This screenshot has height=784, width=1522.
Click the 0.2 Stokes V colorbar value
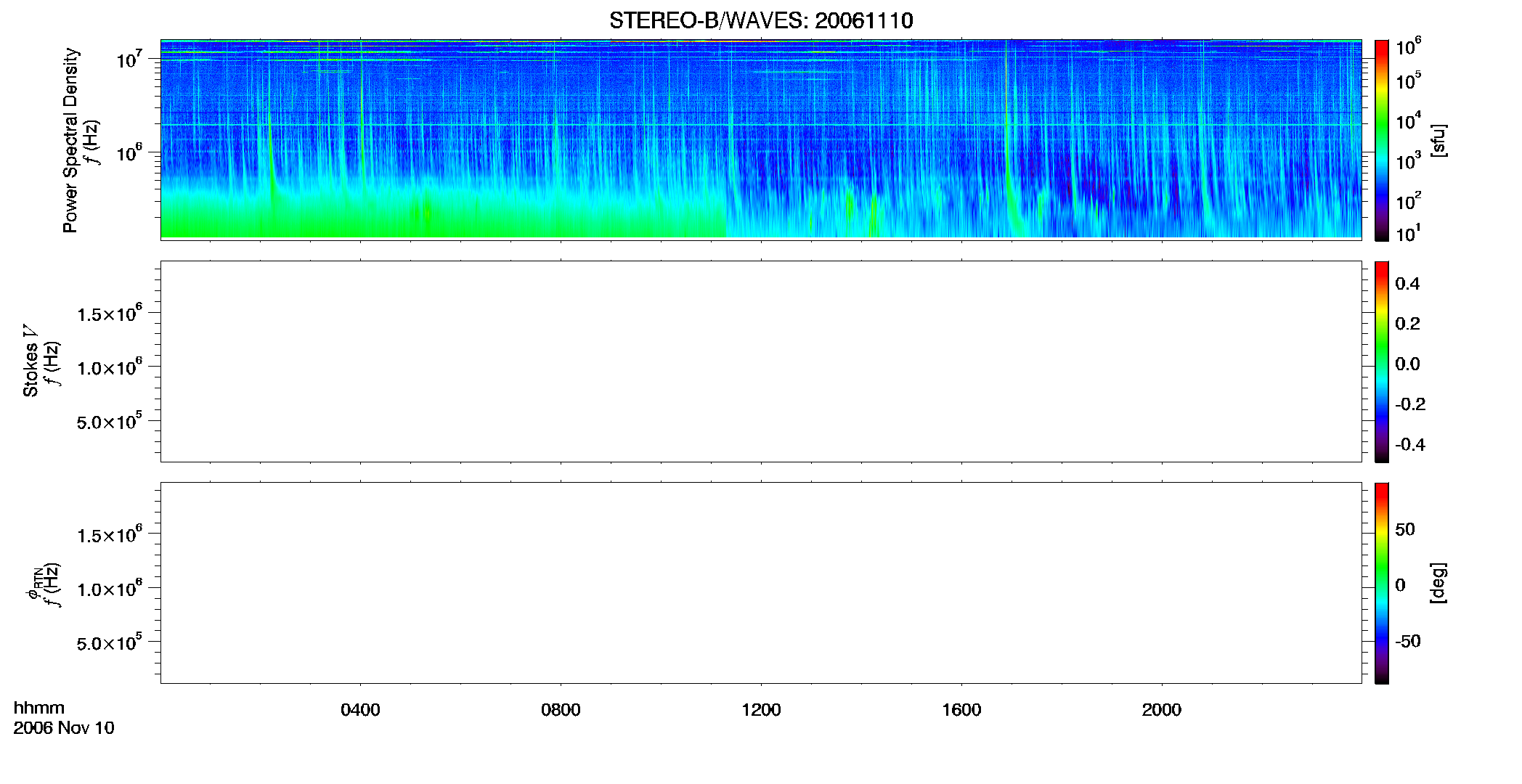tap(1407, 324)
